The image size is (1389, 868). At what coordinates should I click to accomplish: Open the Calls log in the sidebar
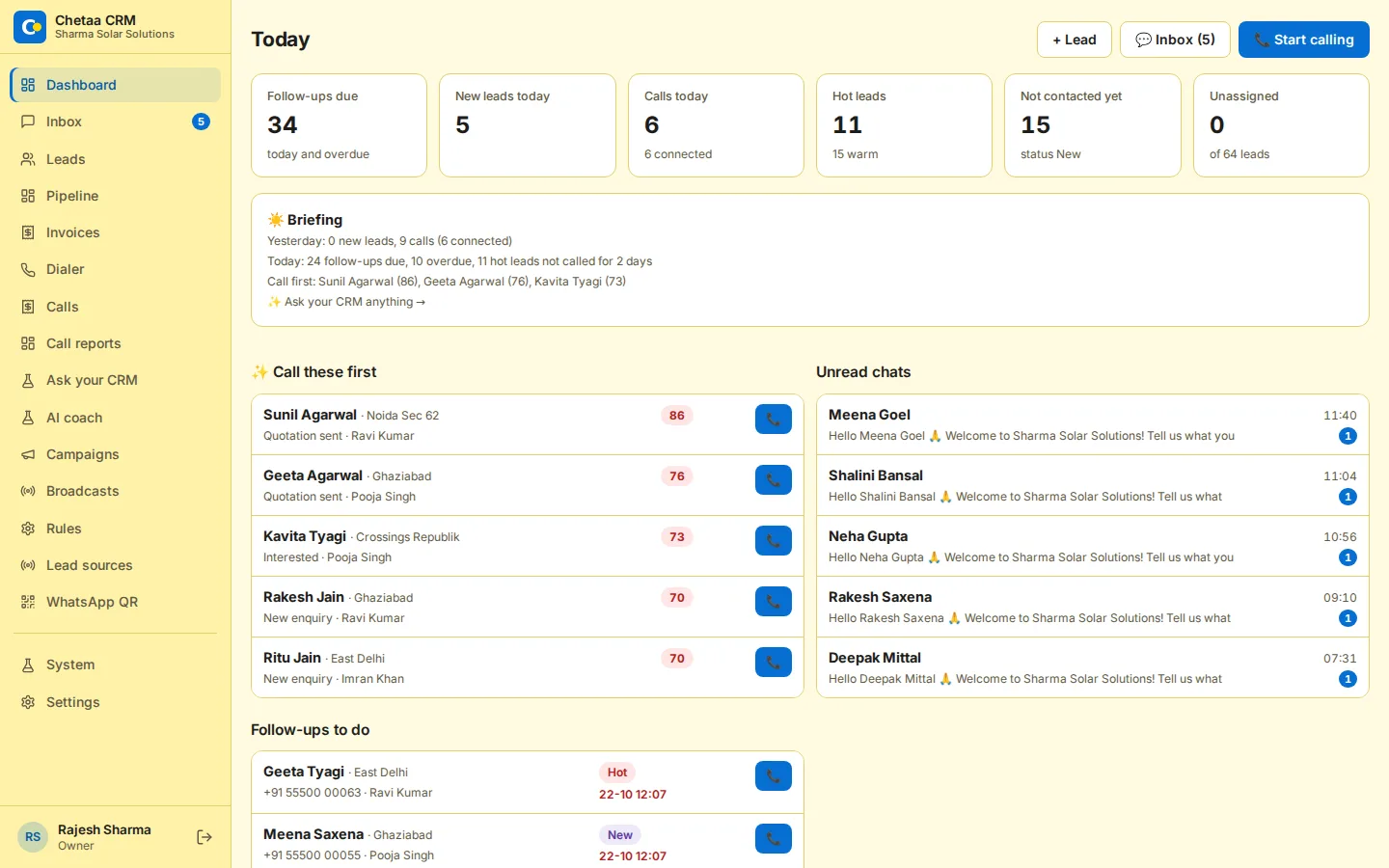[116, 307]
